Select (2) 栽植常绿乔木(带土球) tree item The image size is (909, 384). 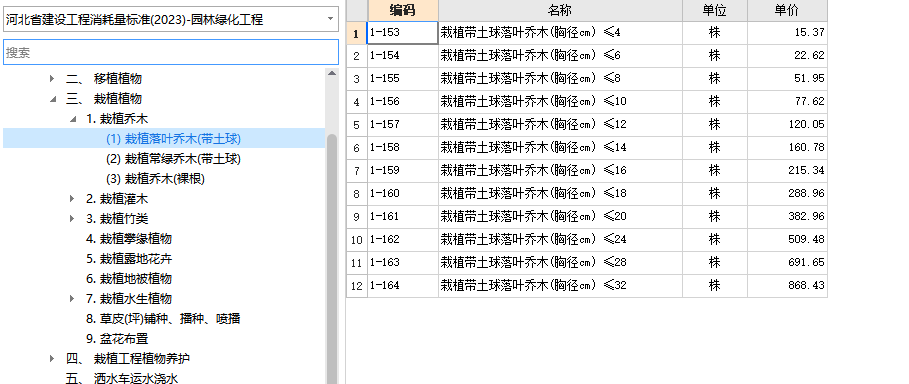(x=173, y=159)
